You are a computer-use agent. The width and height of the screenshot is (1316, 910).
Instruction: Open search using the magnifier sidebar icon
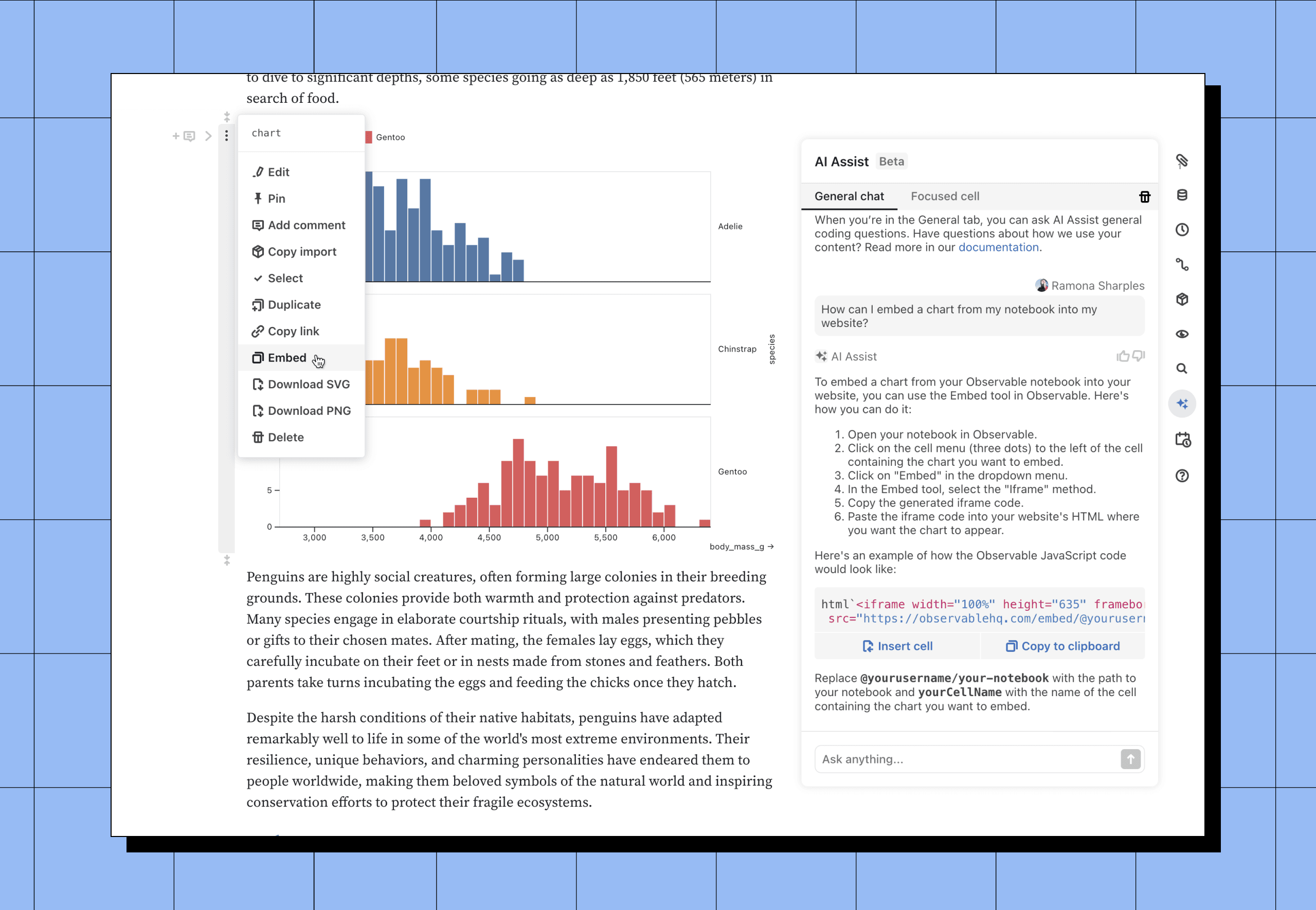point(1182,368)
